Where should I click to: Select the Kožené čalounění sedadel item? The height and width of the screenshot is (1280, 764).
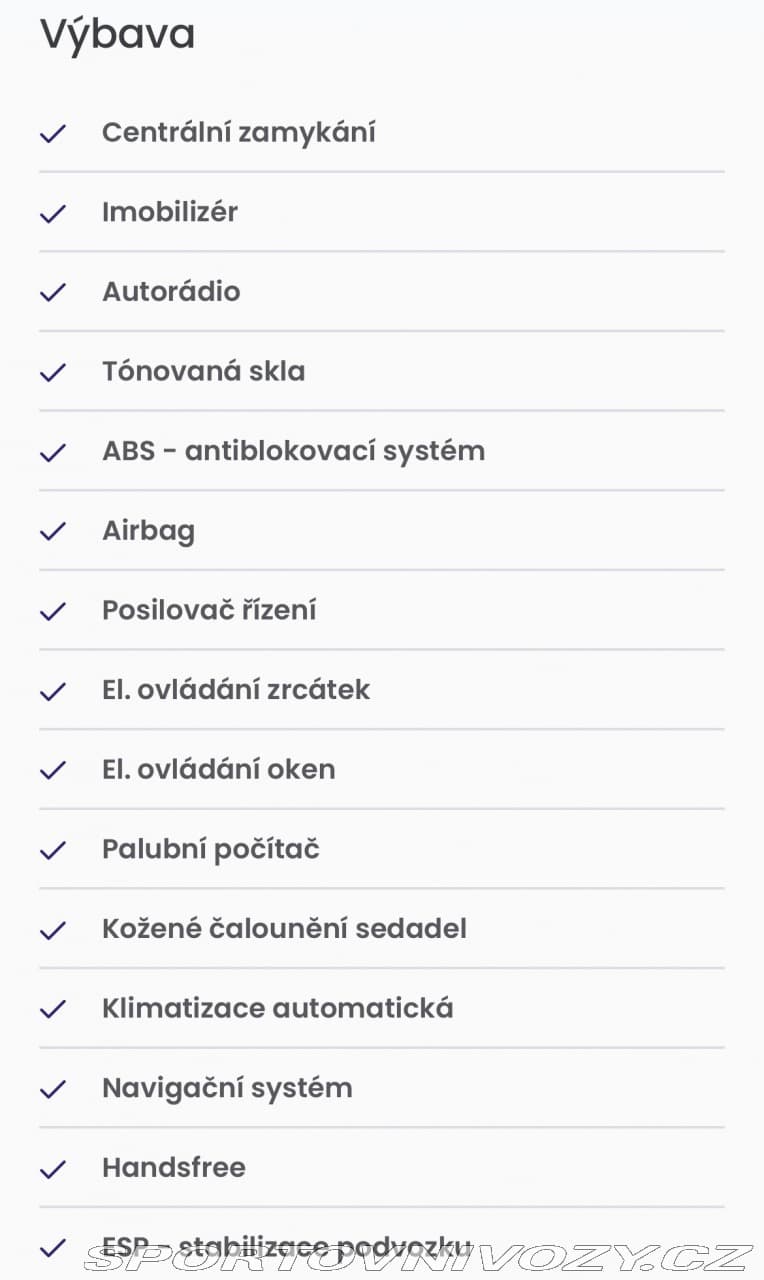click(382, 929)
